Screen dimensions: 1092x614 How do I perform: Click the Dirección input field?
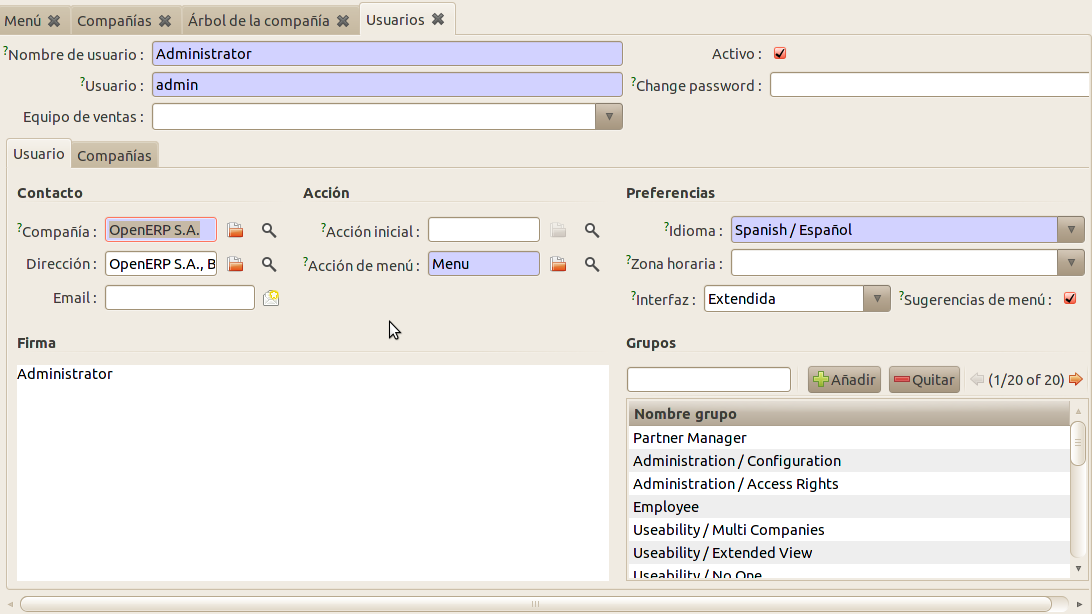click(161, 264)
